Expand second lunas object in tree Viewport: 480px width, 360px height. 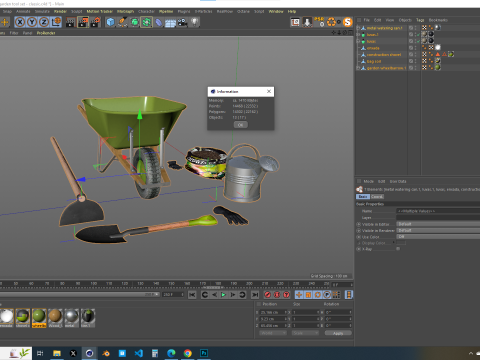[358, 41]
